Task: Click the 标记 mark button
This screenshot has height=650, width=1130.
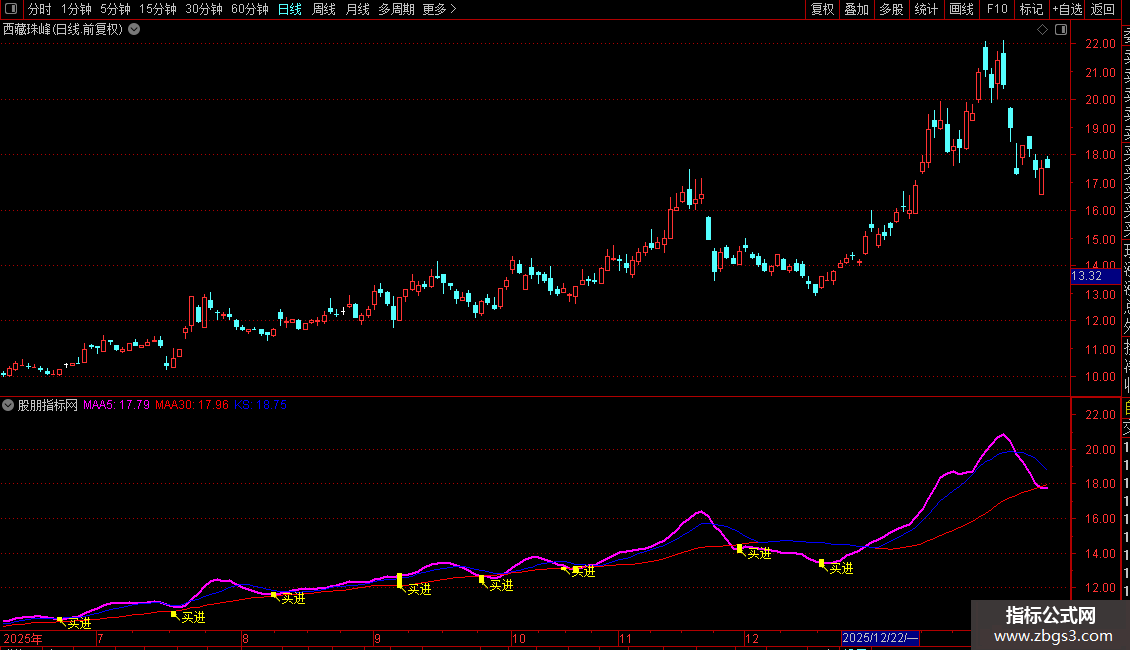Action: [1031, 9]
